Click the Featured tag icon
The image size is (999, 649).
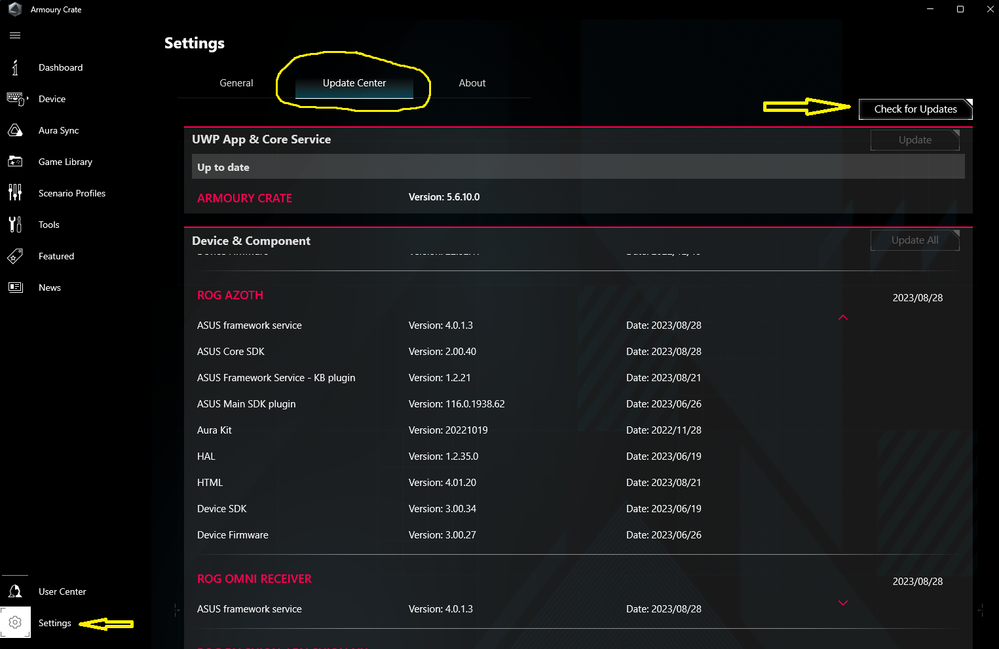tap(15, 256)
